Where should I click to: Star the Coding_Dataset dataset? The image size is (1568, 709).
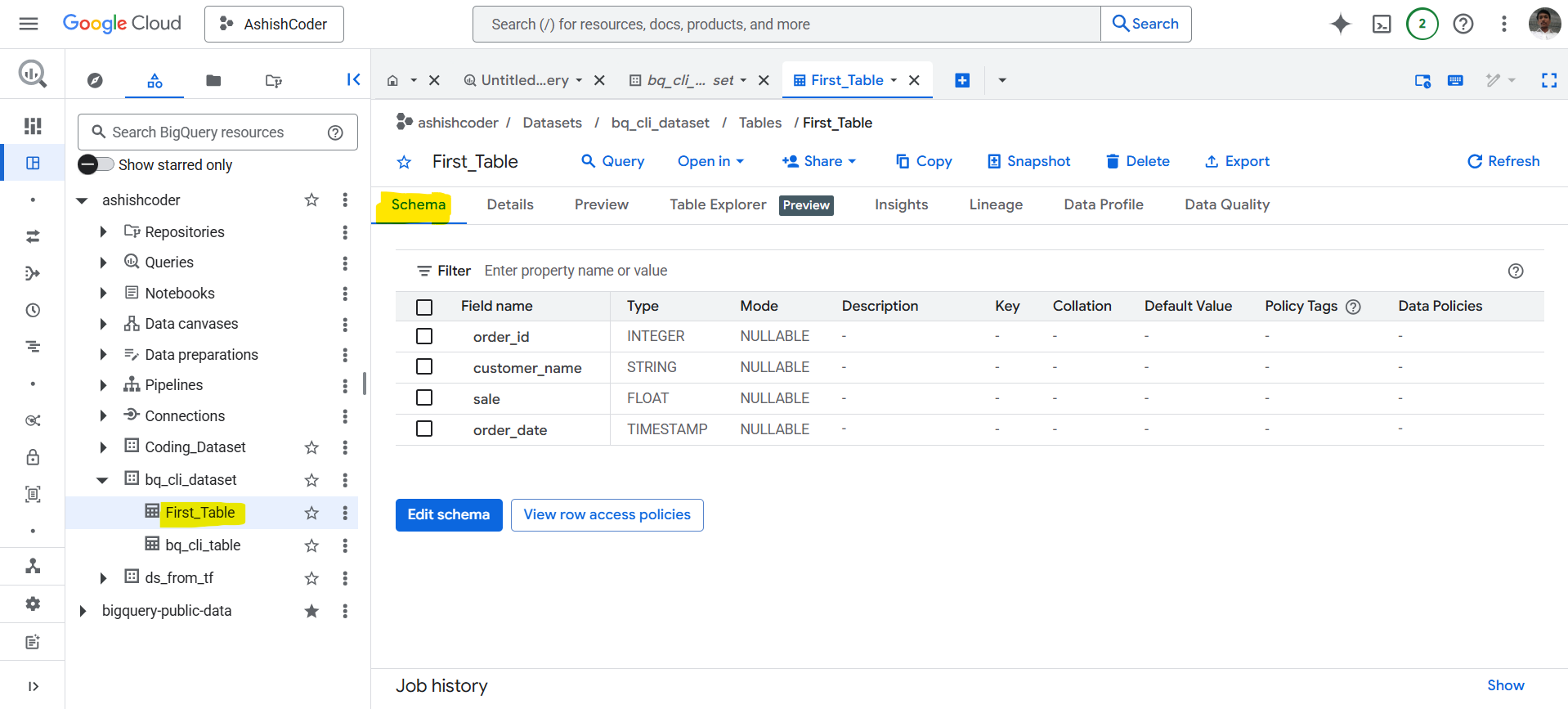[311, 447]
